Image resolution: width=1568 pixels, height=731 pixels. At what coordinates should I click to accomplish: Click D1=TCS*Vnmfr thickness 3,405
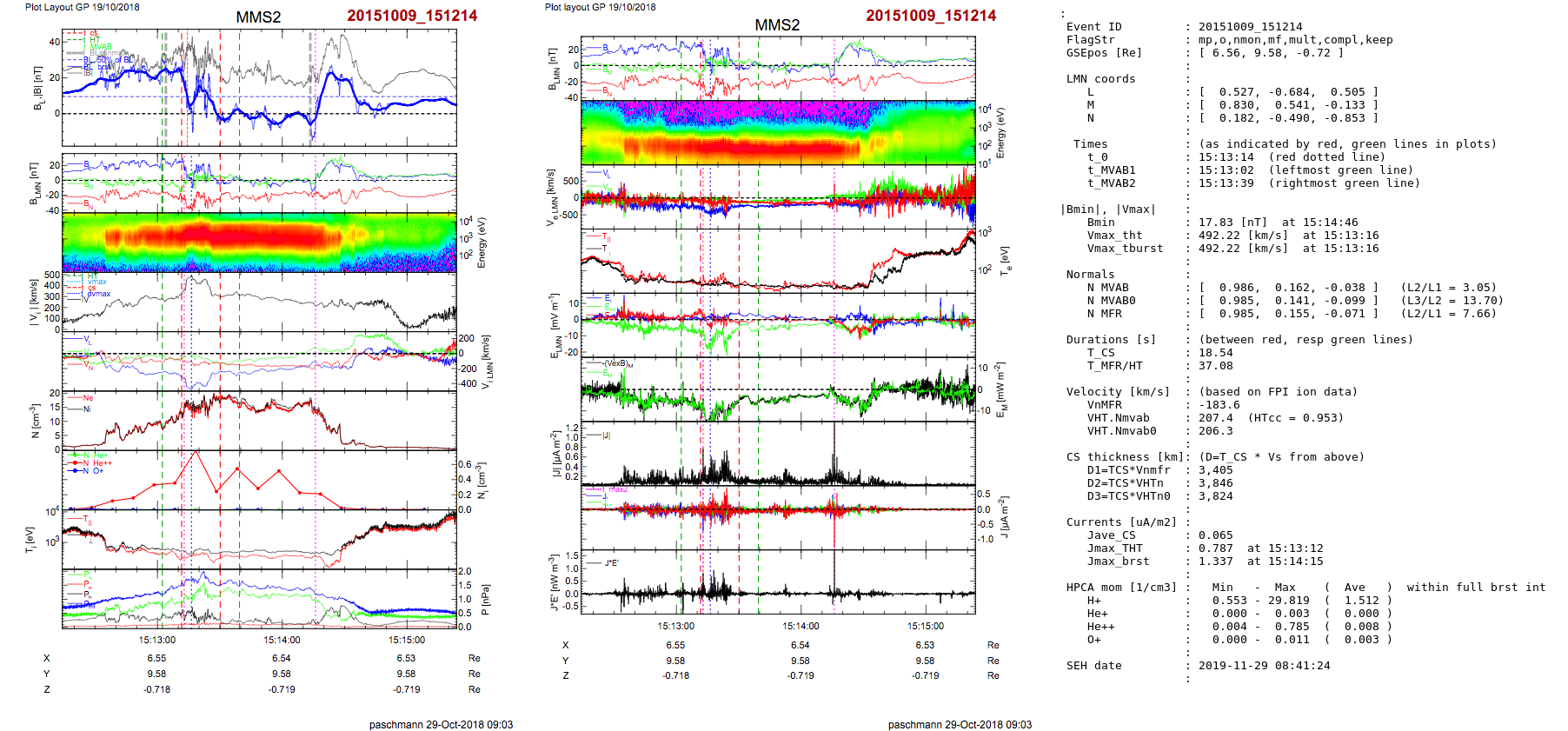[x=1216, y=470]
